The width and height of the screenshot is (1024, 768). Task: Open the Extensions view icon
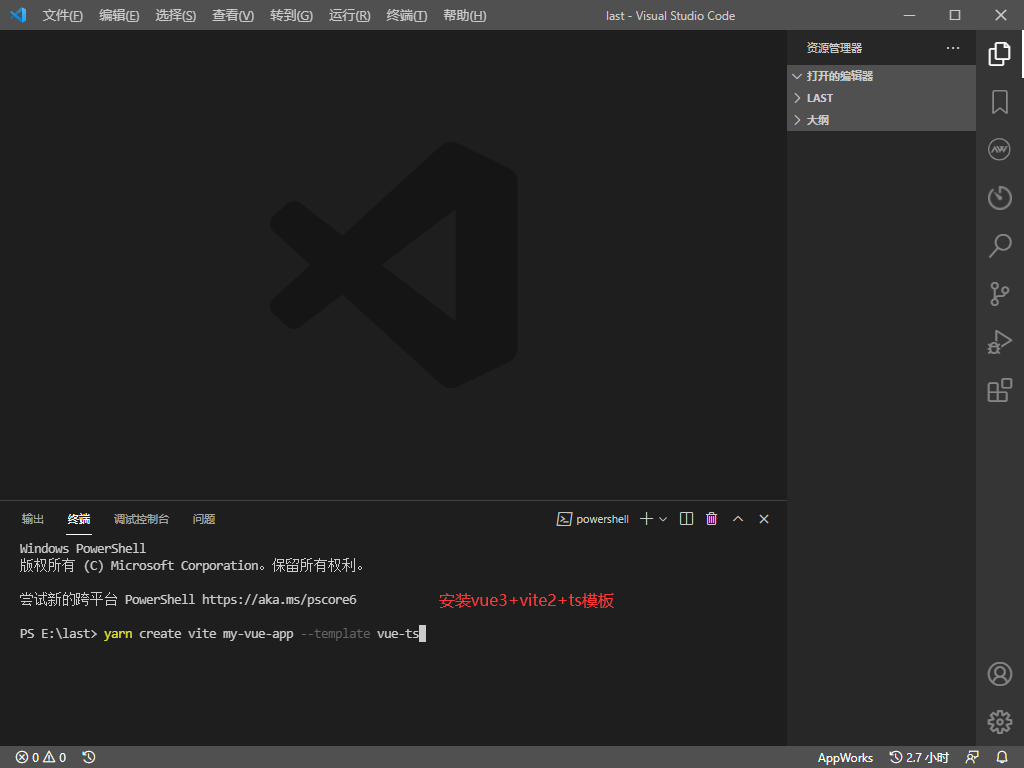click(x=999, y=390)
